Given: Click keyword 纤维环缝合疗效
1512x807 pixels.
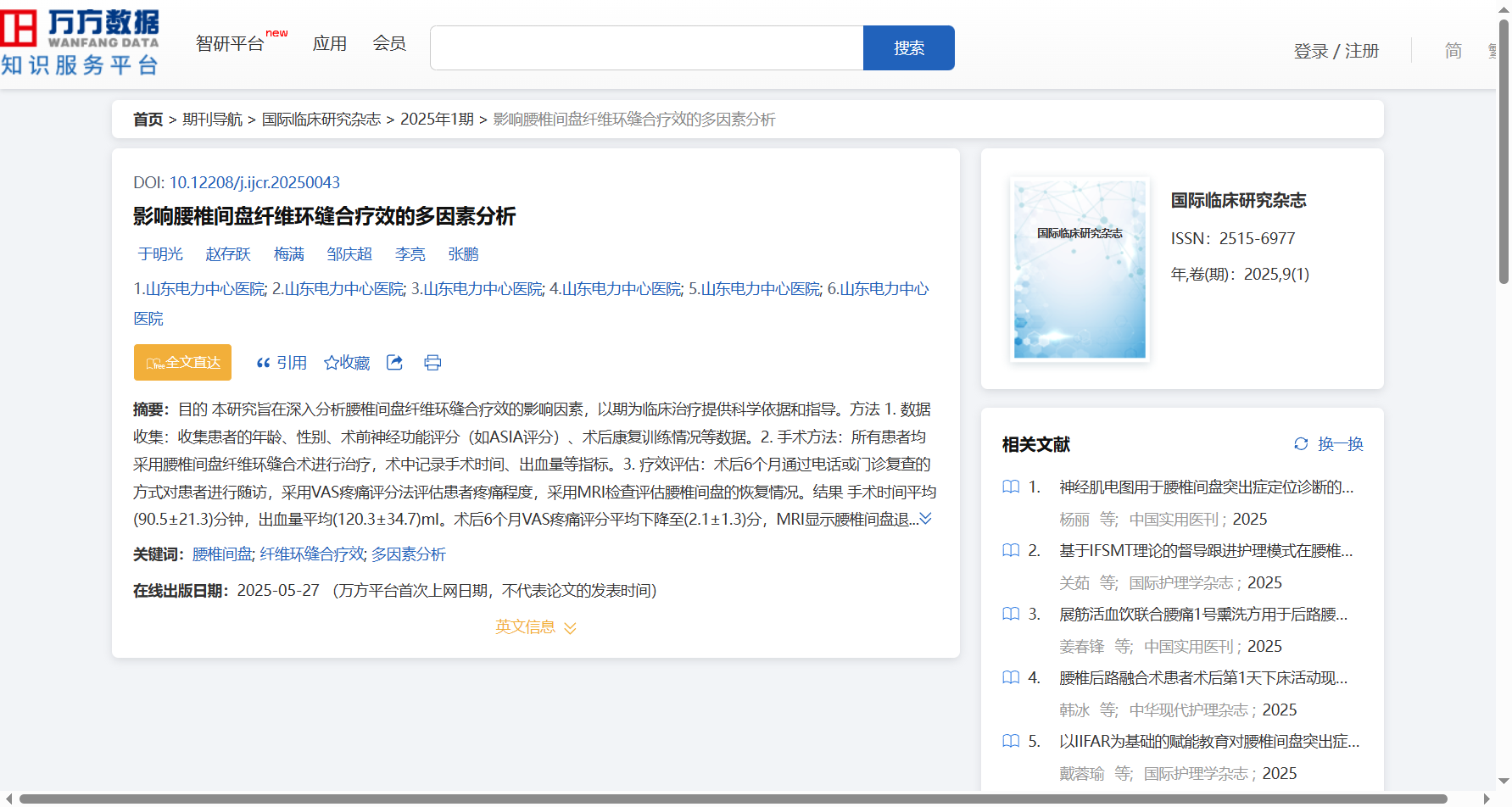Looking at the screenshot, I should [312, 554].
